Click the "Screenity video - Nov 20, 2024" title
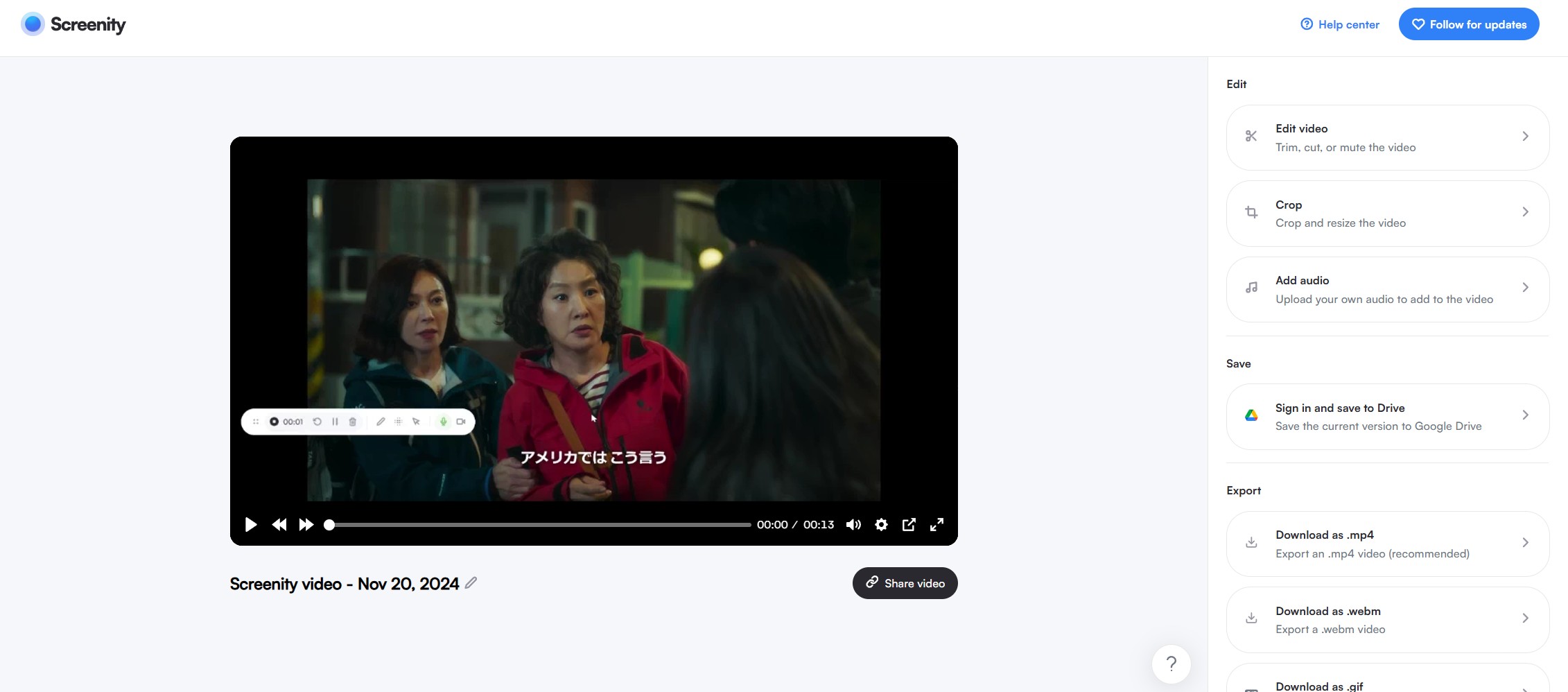Viewport: 1568px width, 692px height. 345,584
